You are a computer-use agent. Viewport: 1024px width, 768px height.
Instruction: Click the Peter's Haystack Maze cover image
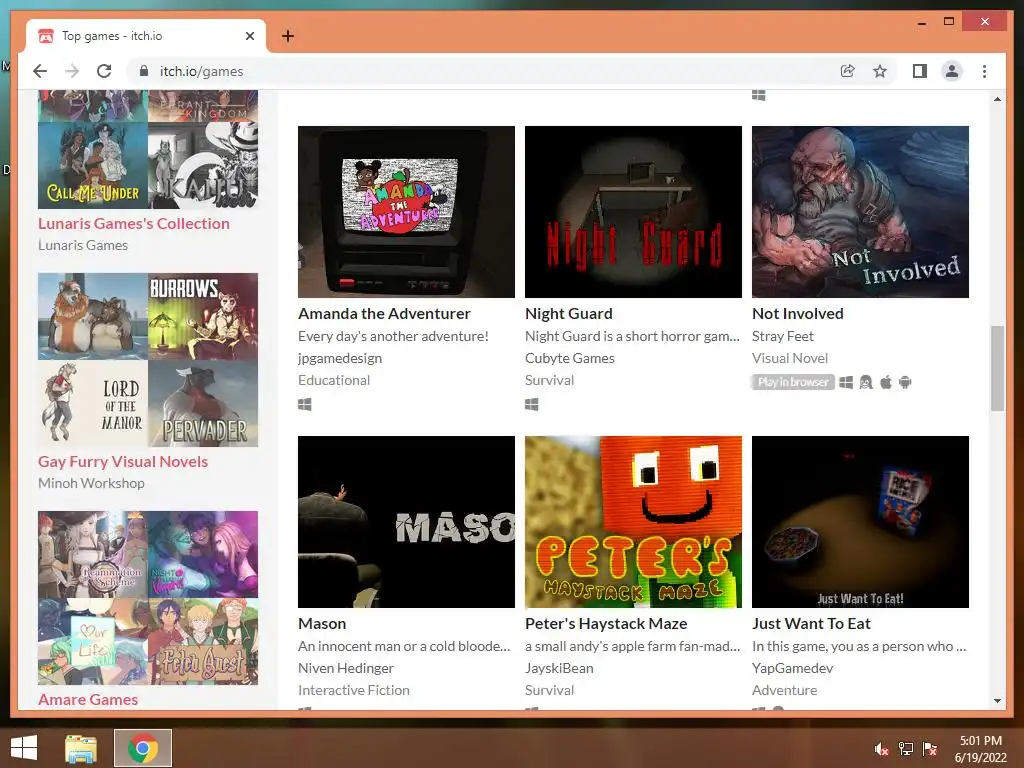pyautogui.click(x=633, y=522)
